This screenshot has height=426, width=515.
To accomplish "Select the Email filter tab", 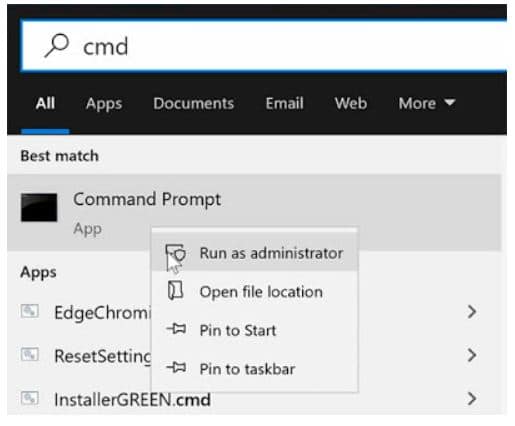I will [x=284, y=103].
